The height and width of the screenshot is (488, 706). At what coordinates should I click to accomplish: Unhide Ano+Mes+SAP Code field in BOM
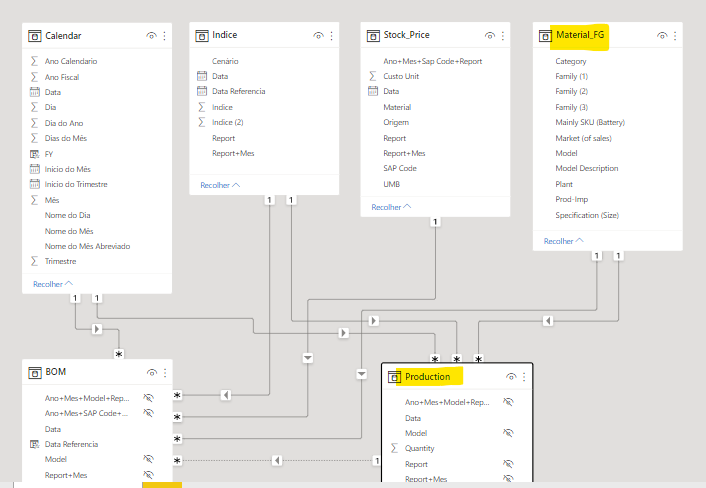pyautogui.click(x=148, y=413)
